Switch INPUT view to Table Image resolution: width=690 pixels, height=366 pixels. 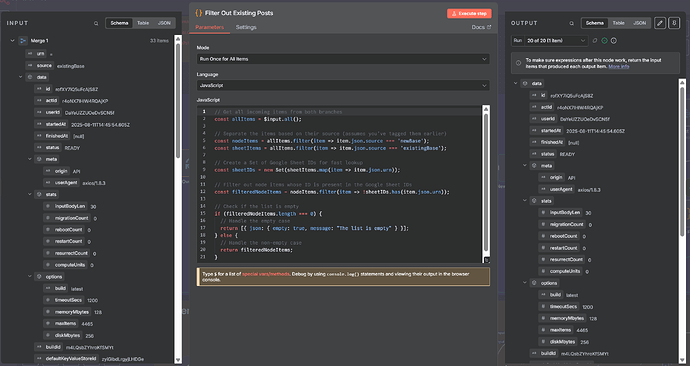(143, 23)
